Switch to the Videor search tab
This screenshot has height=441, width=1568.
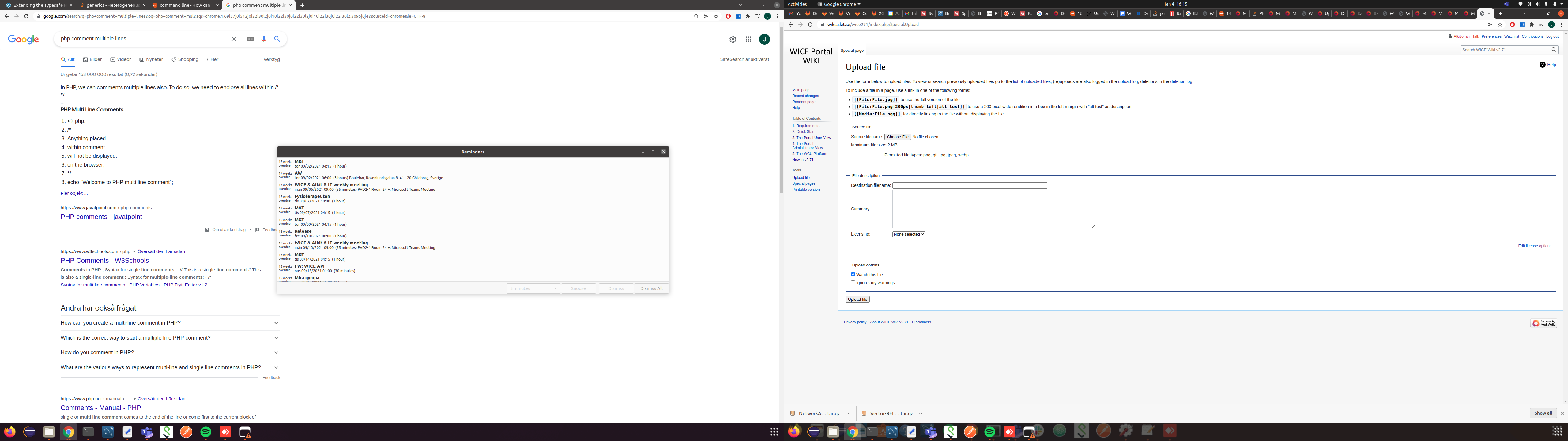point(121,60)
